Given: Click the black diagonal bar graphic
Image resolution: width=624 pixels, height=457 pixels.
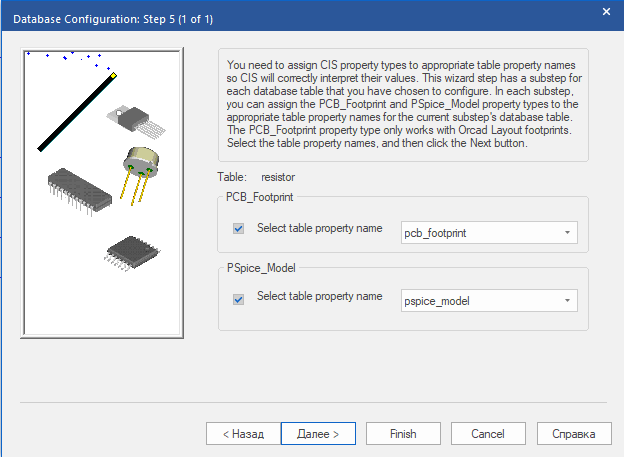Looking at the screenshot, I should [x=77, y=112].
